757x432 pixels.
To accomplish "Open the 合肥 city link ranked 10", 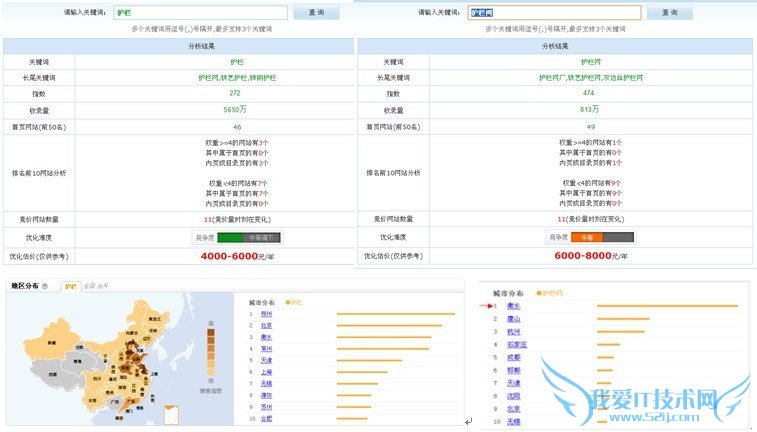I will pyautogui.click(x=266, y=418).
